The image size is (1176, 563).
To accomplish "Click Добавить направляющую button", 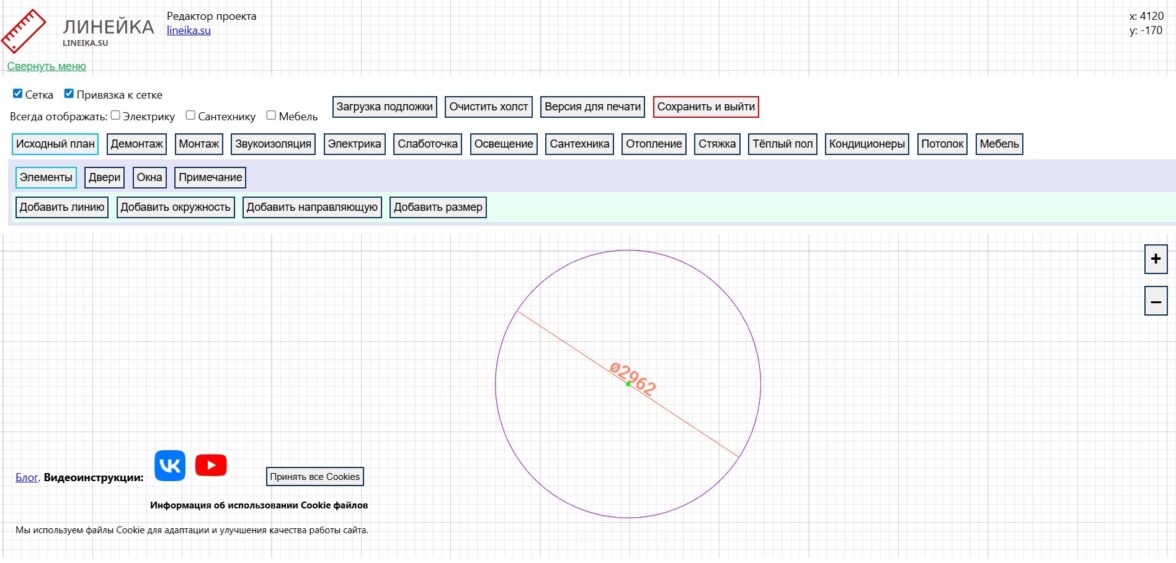I will (x=312, y=208).
